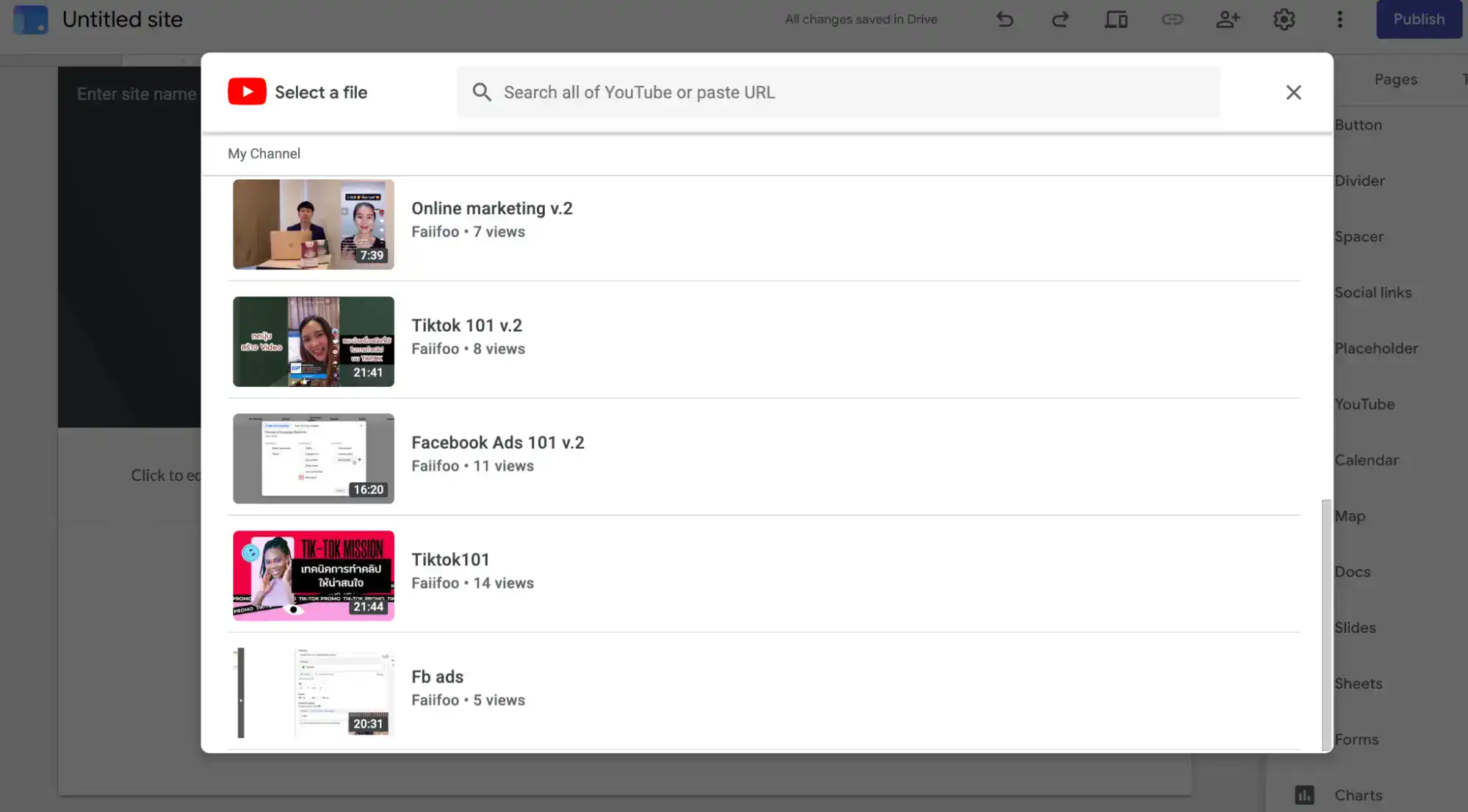Viewport: 1468px width, 812px height.
Task: Click the Online marketing v.2 title
Action: pyautogui.click(x=491, y=208)
